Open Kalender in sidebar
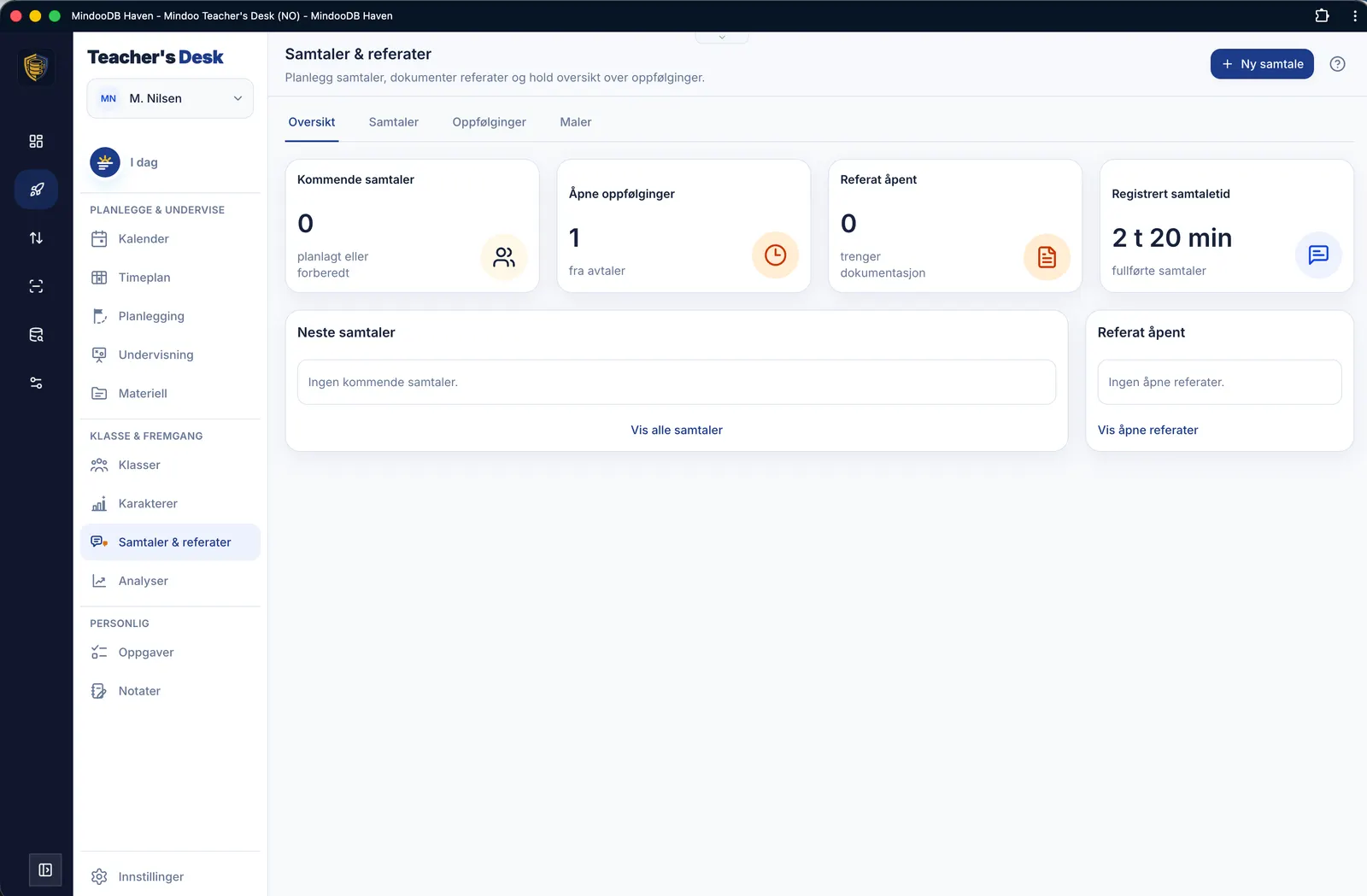The height and width of the screenshot is (896, 1367). [x=170, y=239]
